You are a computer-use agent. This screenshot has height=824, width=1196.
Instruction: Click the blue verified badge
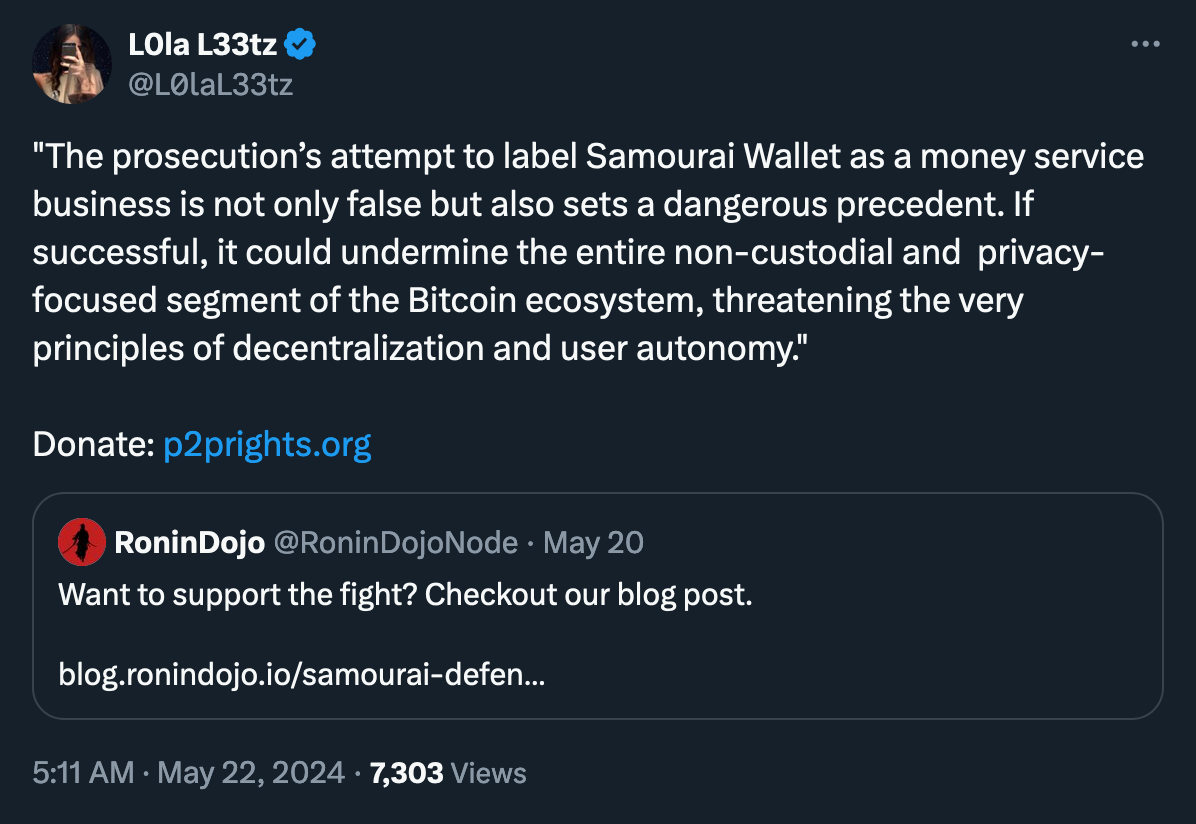301,44
